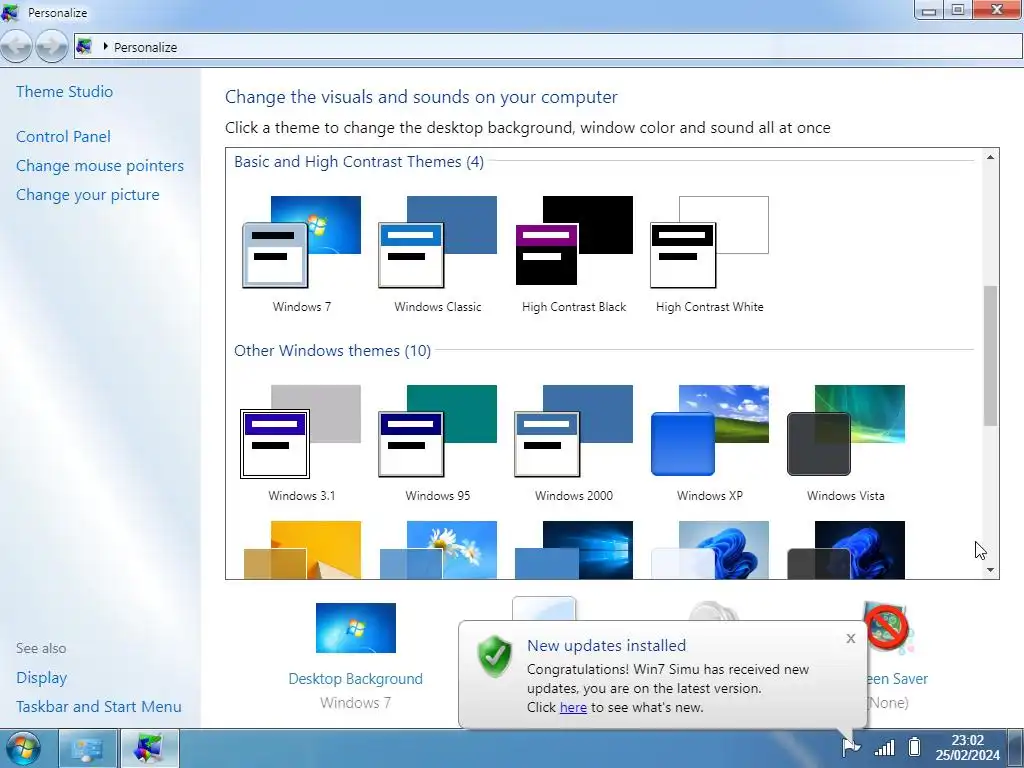
Task: Open the Start menu orb
Action: pos(22,748)
